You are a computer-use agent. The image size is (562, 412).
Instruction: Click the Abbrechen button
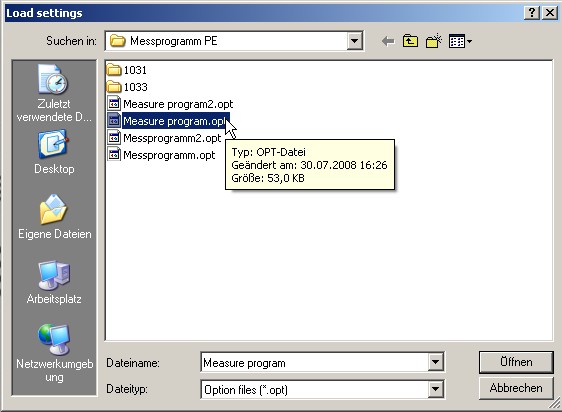point(516,388)
